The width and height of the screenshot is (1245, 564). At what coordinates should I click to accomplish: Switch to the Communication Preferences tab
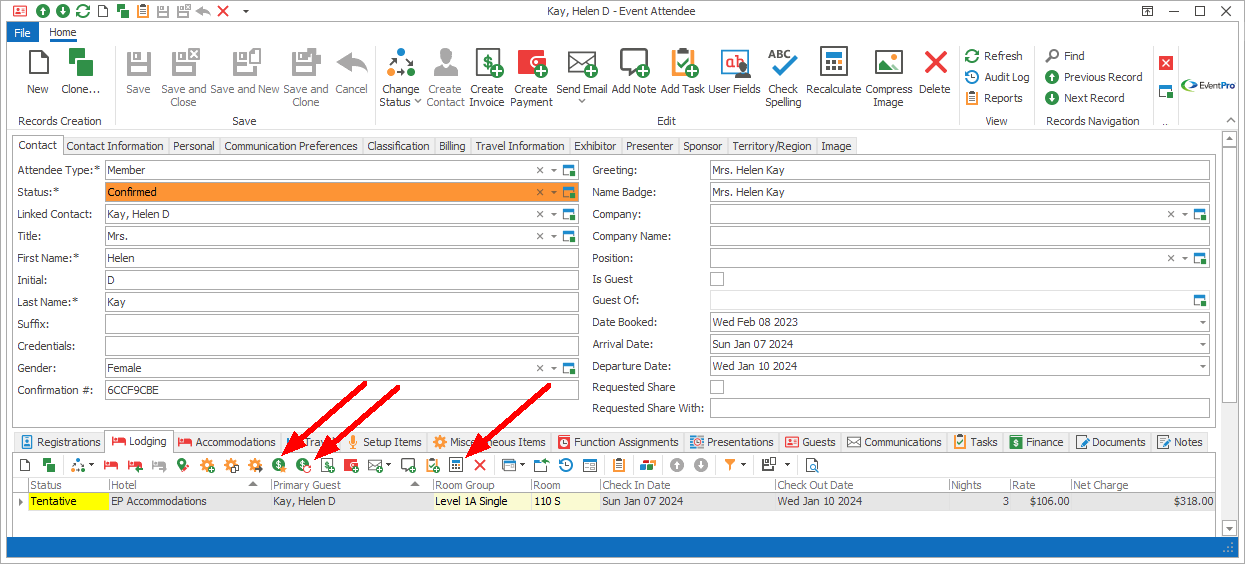(290, 146)
